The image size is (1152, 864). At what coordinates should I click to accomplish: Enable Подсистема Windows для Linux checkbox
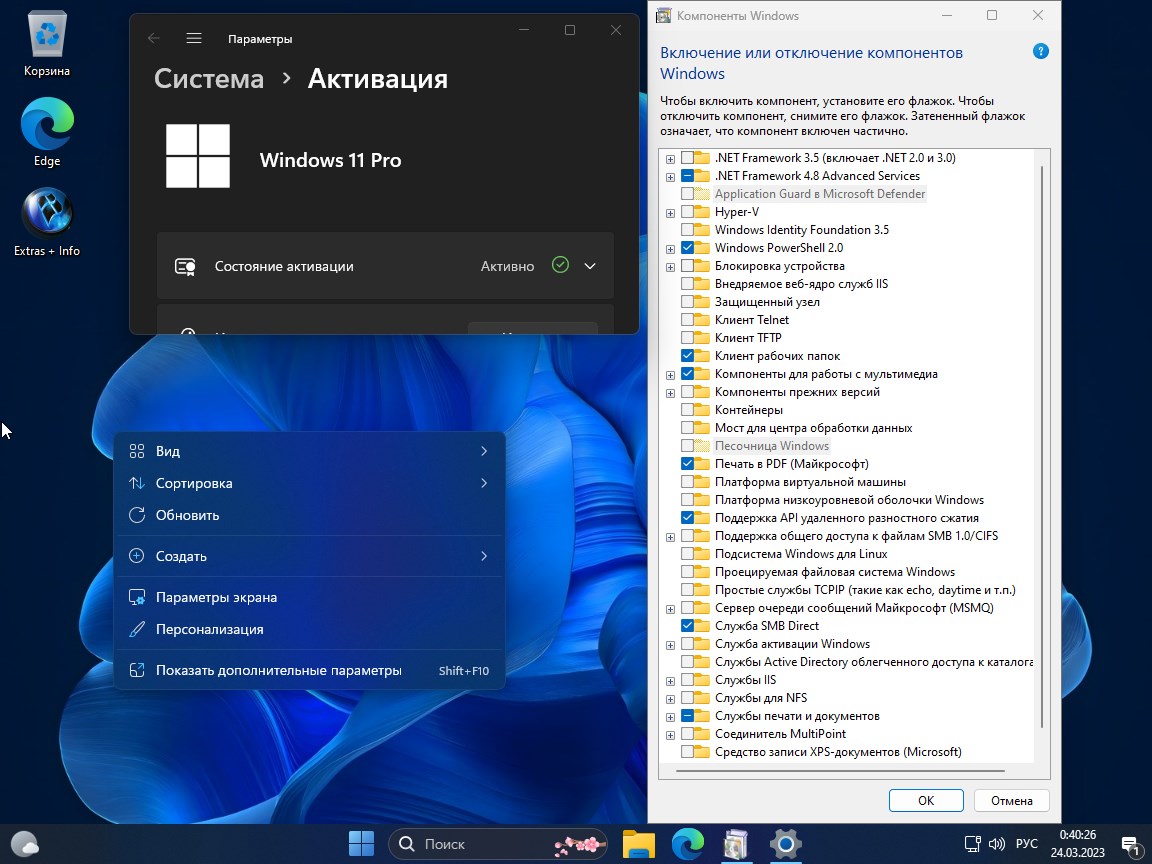click(x=687, y=554)
